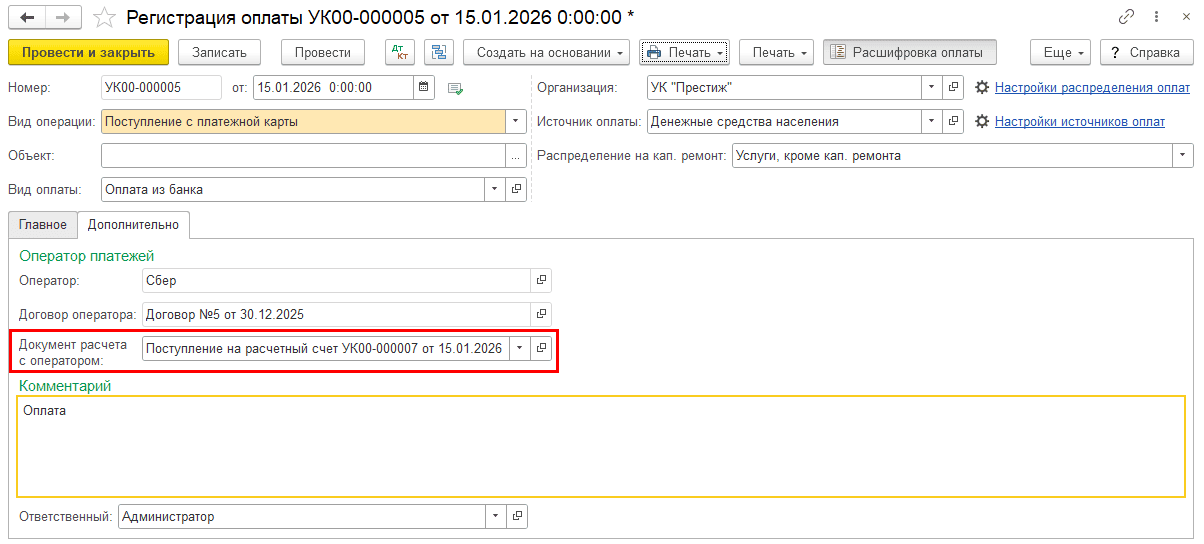Click into the Комментарий text area
Image resolution: width=1204 pixels, height=544 pixels.
(x=600, y=445)
